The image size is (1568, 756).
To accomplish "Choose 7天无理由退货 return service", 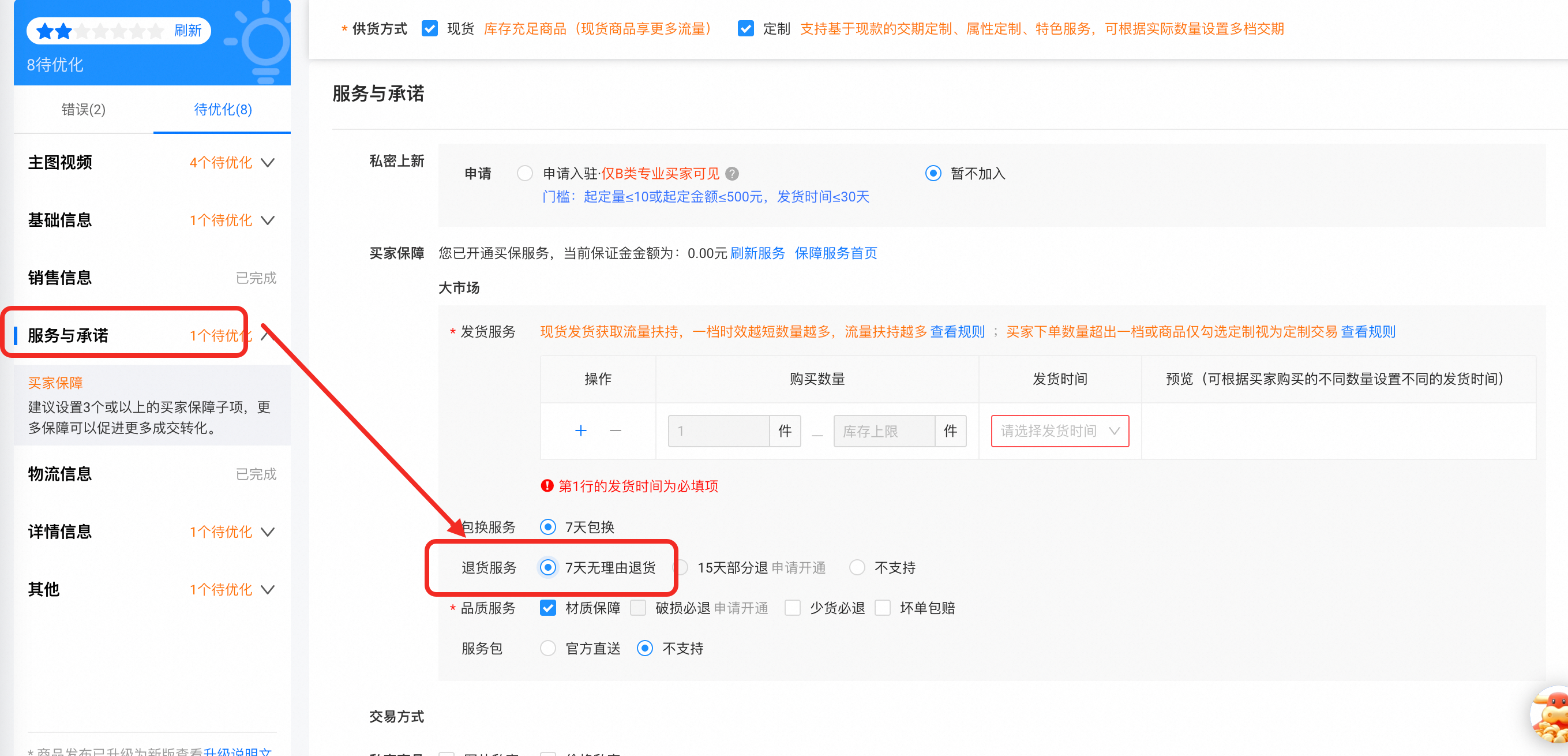I will pyautogui.click(x=548, y=567).
